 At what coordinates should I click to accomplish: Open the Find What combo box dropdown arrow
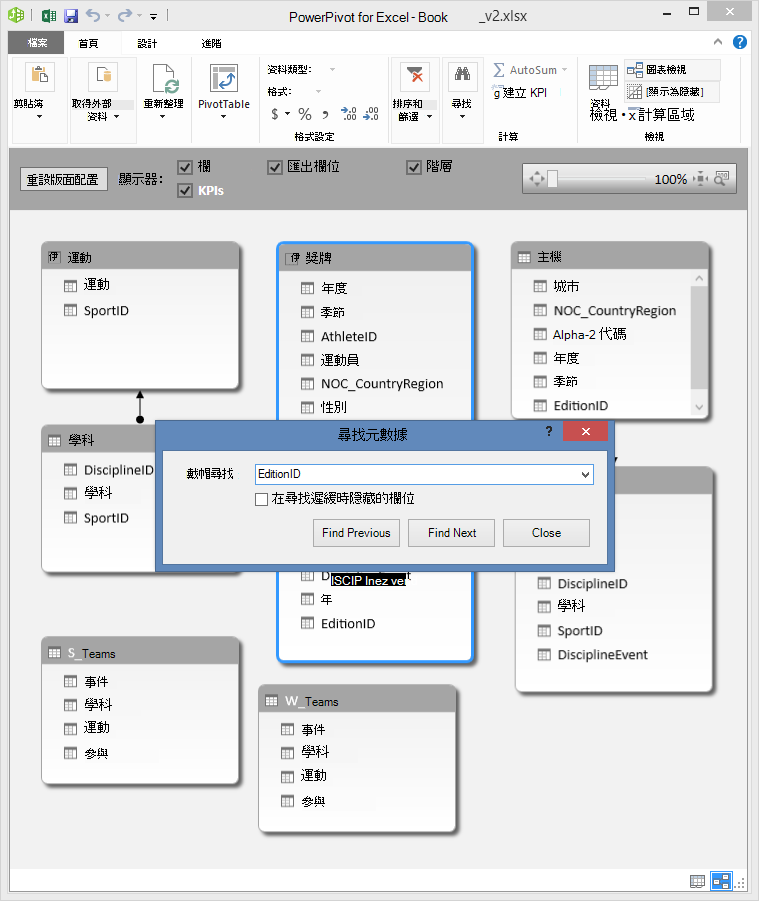585,475
